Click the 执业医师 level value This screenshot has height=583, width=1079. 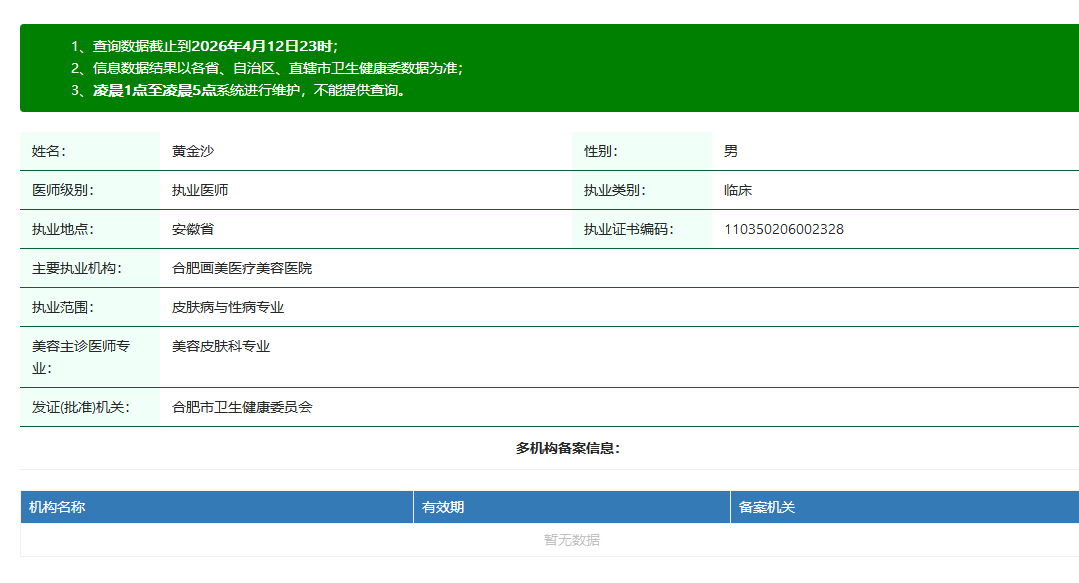point(200,190)
